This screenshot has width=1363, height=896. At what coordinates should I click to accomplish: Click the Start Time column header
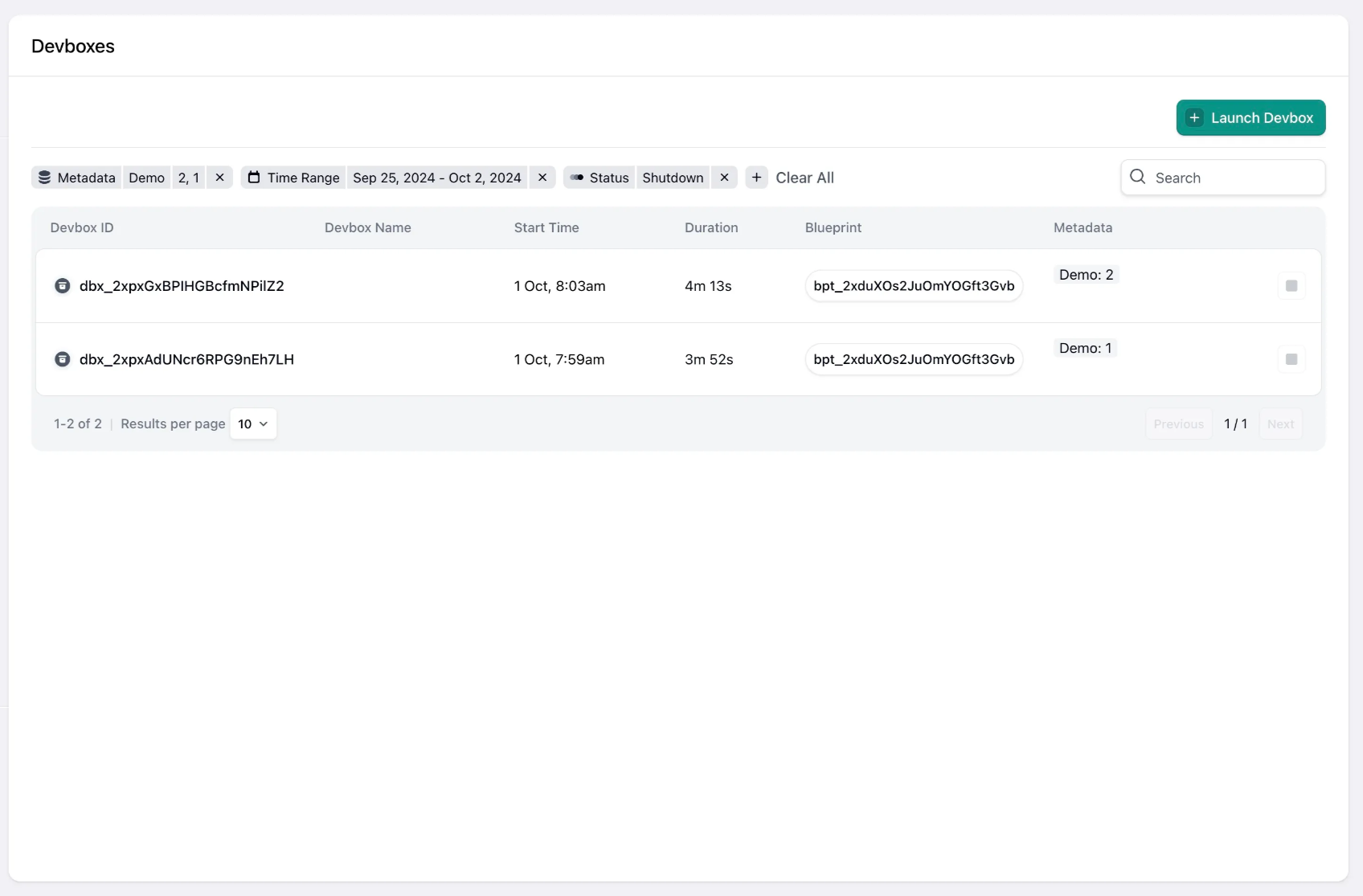coord(546,227)
